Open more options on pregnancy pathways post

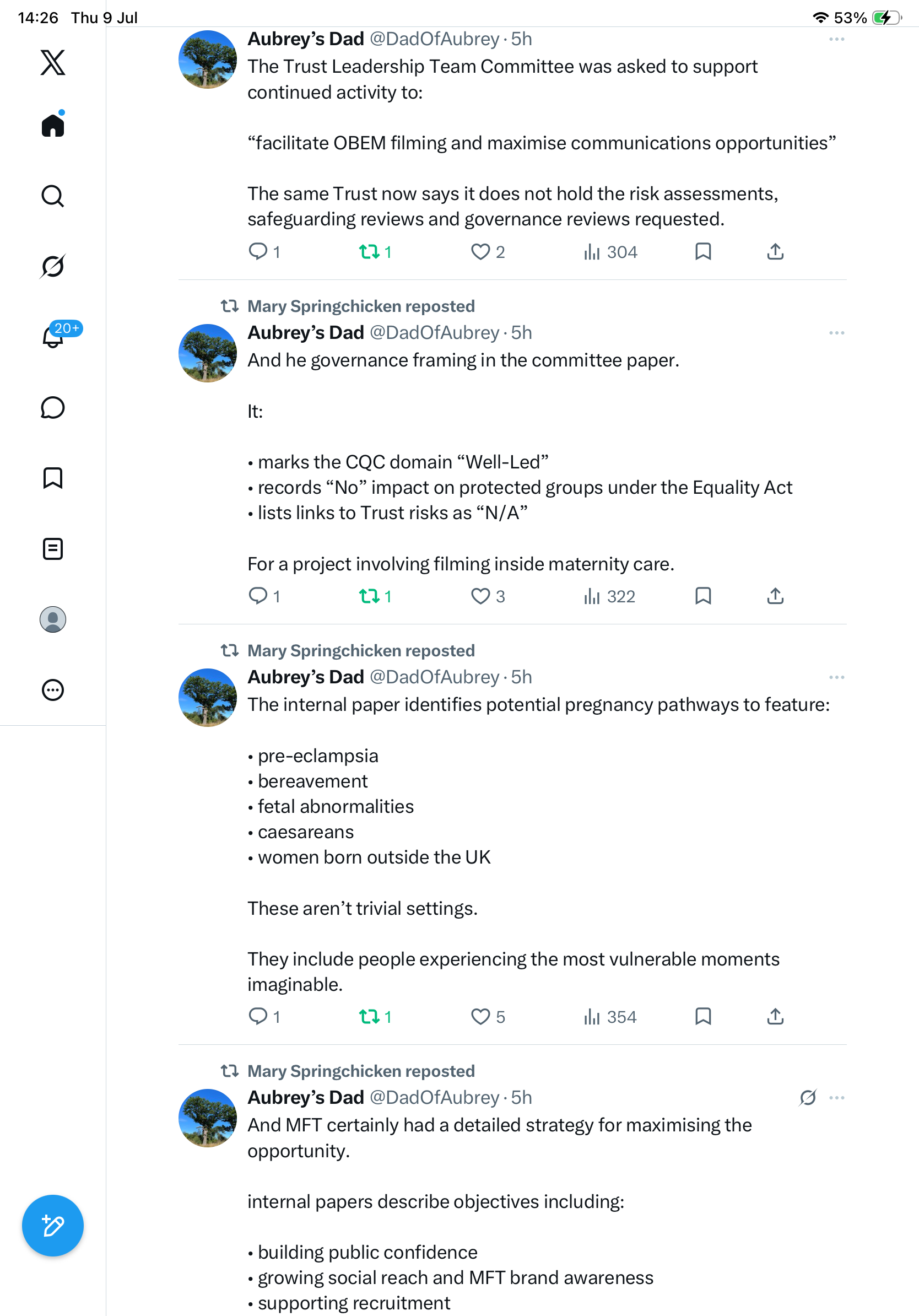pos(836,677)
